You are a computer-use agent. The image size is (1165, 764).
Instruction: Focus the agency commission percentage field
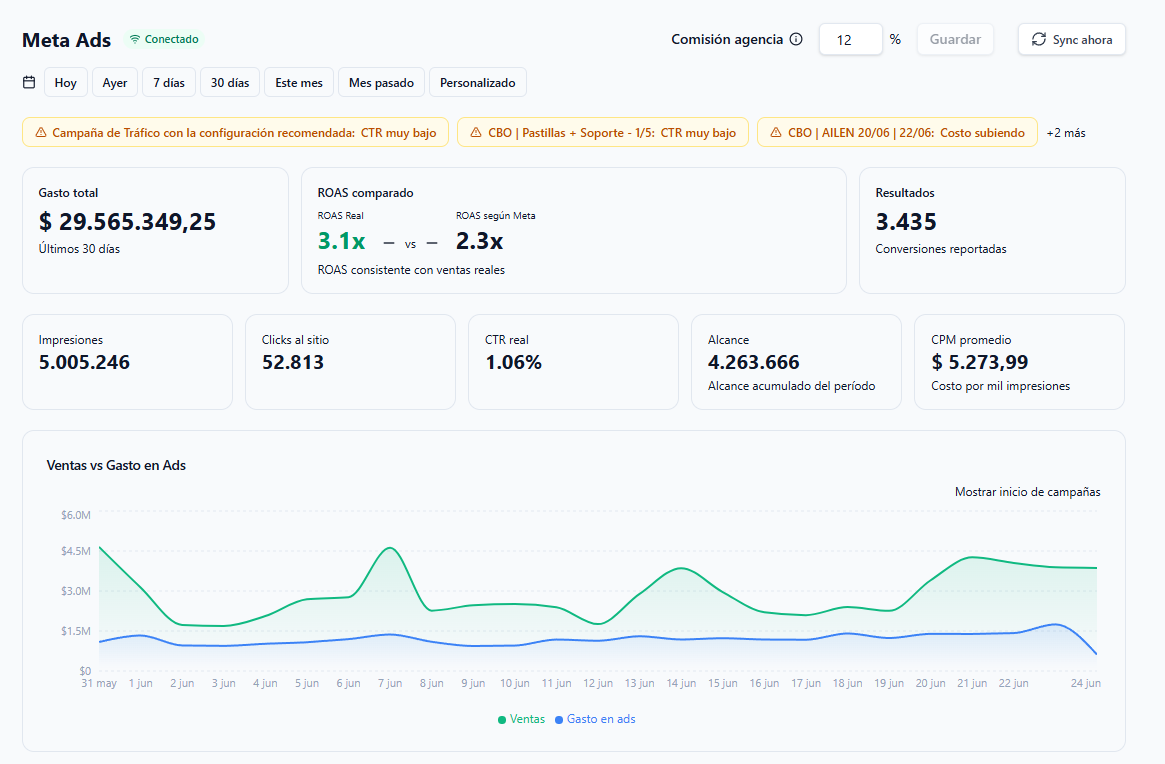851,39
